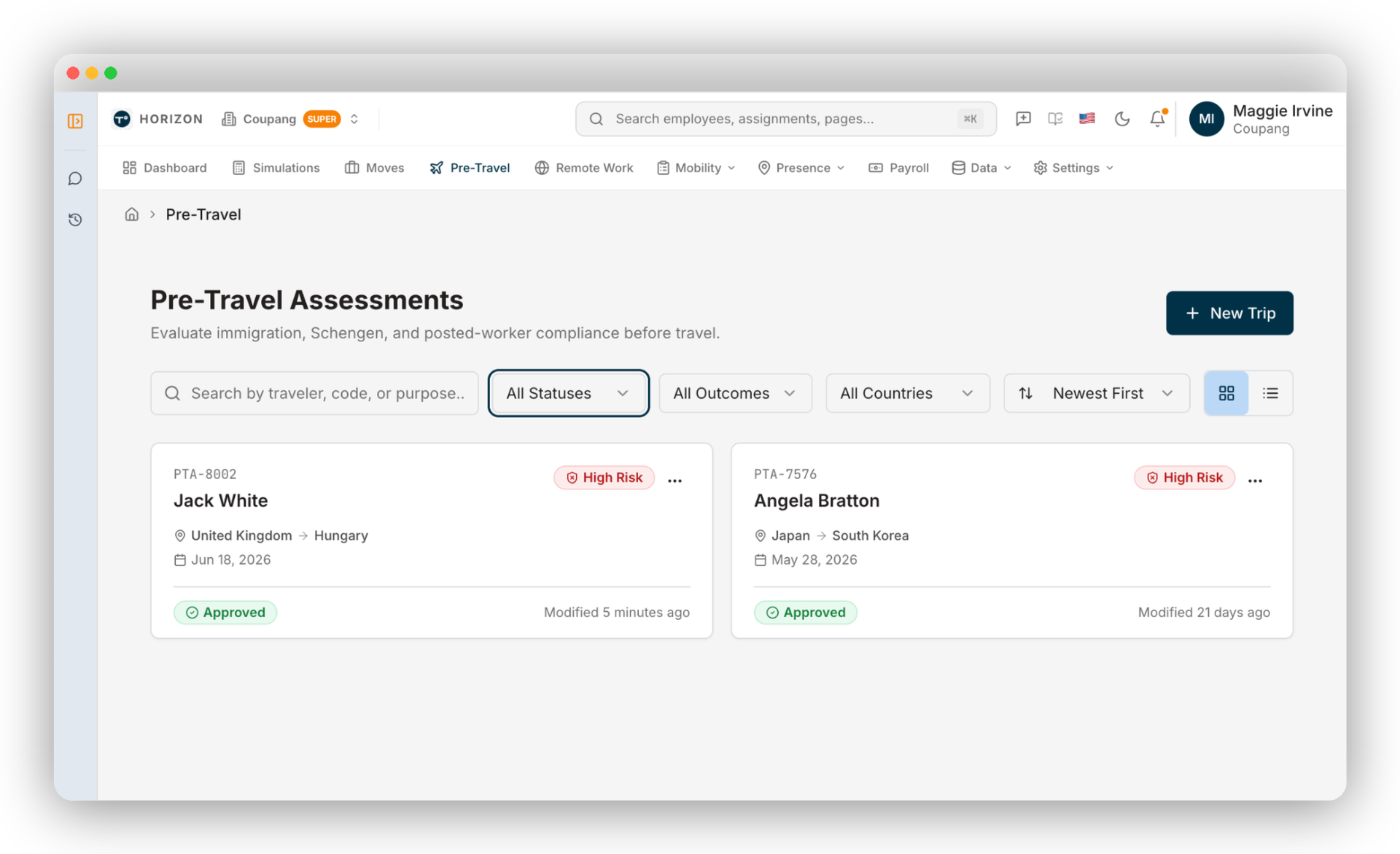Open the Remote Work tab
Screen dimensions: 1400x854
point(584,168)
